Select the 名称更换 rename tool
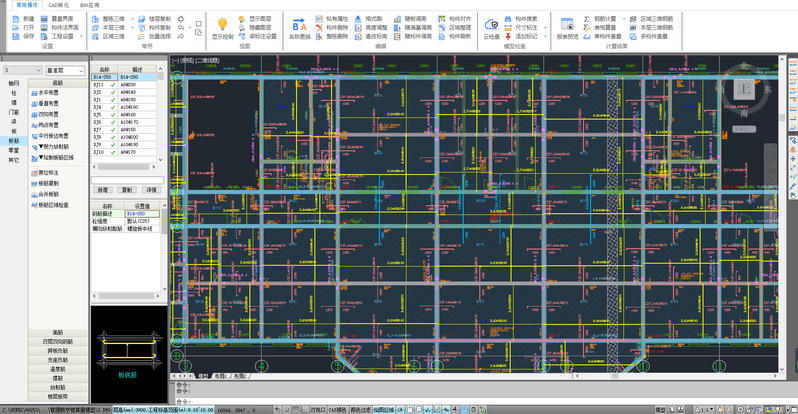The image size is (798, 414). pyautogui.click(x=299, y=24)
